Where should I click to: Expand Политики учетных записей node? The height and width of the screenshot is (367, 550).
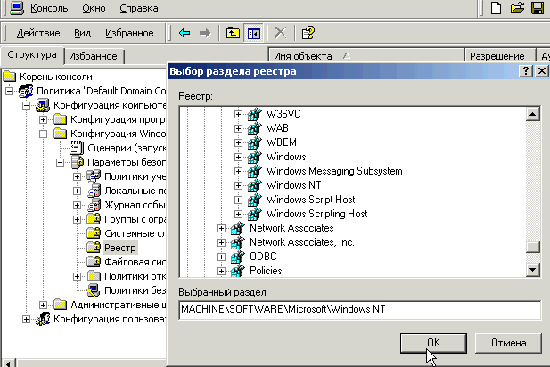pos(77,176)
